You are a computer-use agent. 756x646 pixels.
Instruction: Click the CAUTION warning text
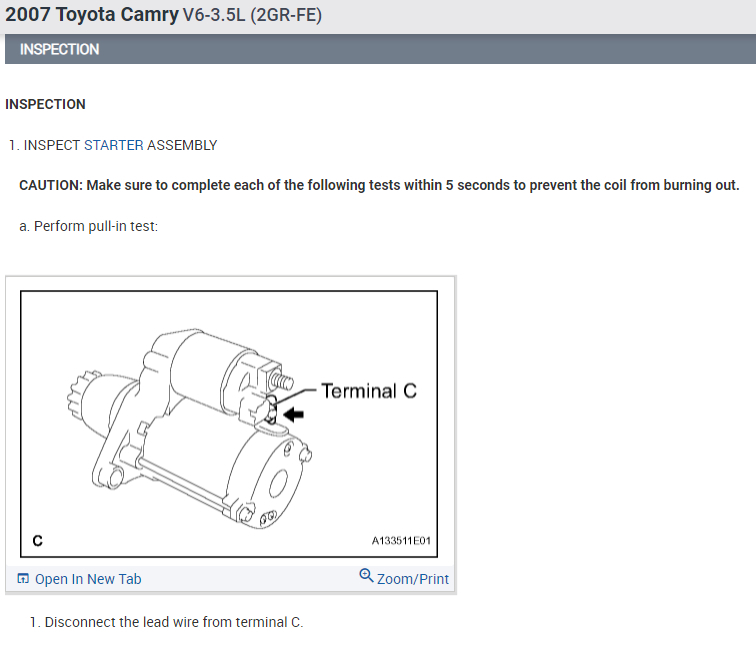point(379,186)
